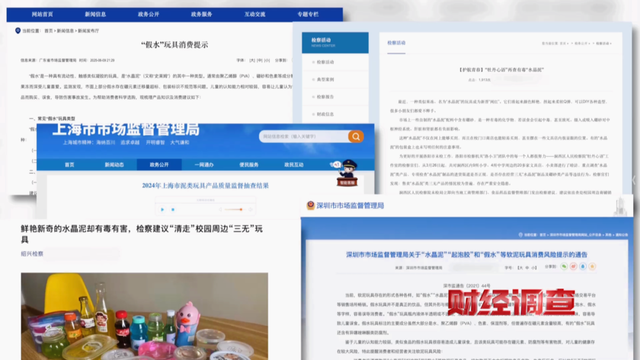This screenshot has height=360, width=640.
Task: Click the headline 鲜艳新奇的水晶泥却有毒有害
Action: pos(142,233)
